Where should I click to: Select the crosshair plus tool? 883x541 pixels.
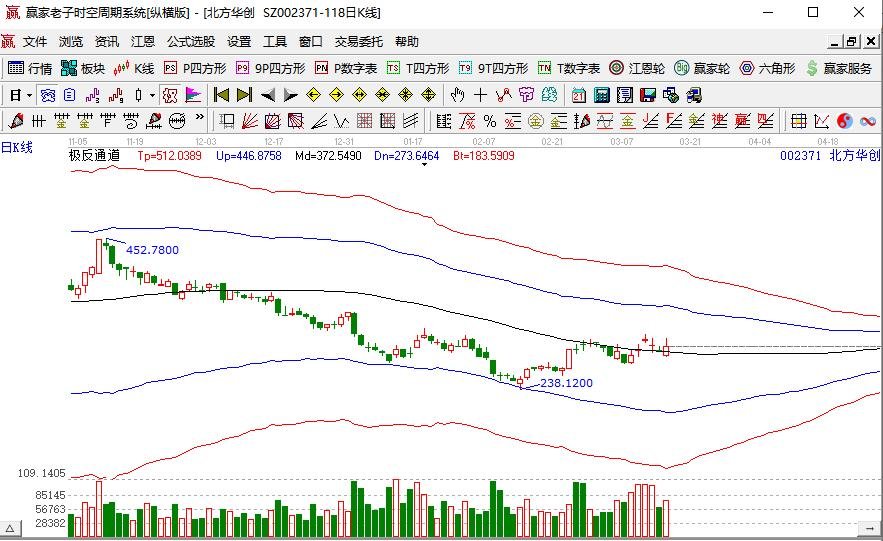480,95
